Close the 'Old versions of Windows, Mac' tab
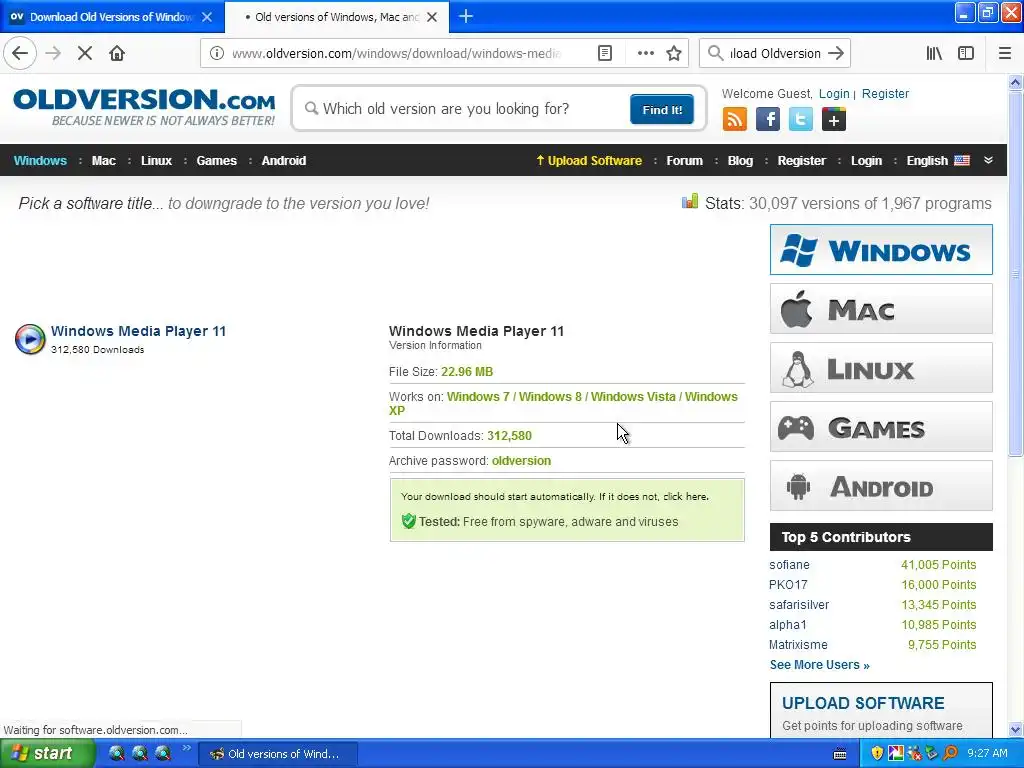This screenshot has width=1024, height=768. coord(432,17)
